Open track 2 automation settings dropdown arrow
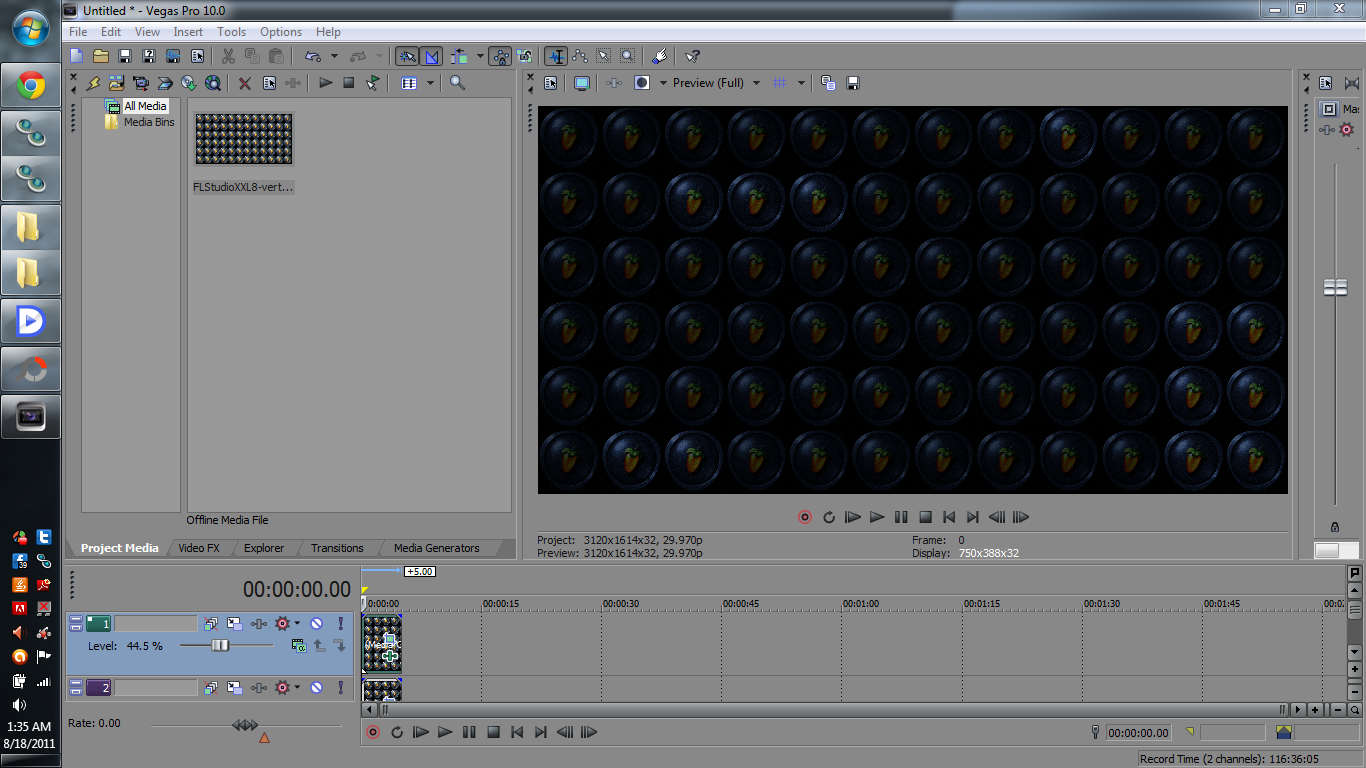This screenshot has width=1366, height=768. 297,687
